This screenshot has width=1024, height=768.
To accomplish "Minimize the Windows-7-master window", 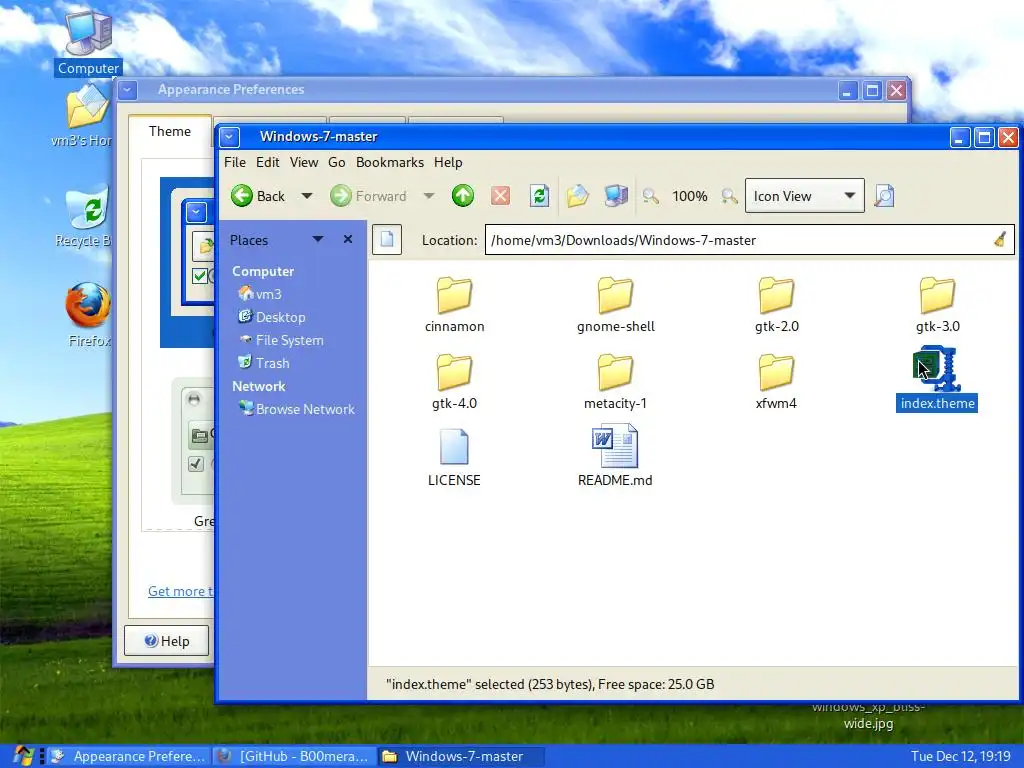I will click(x=960, y=137).
